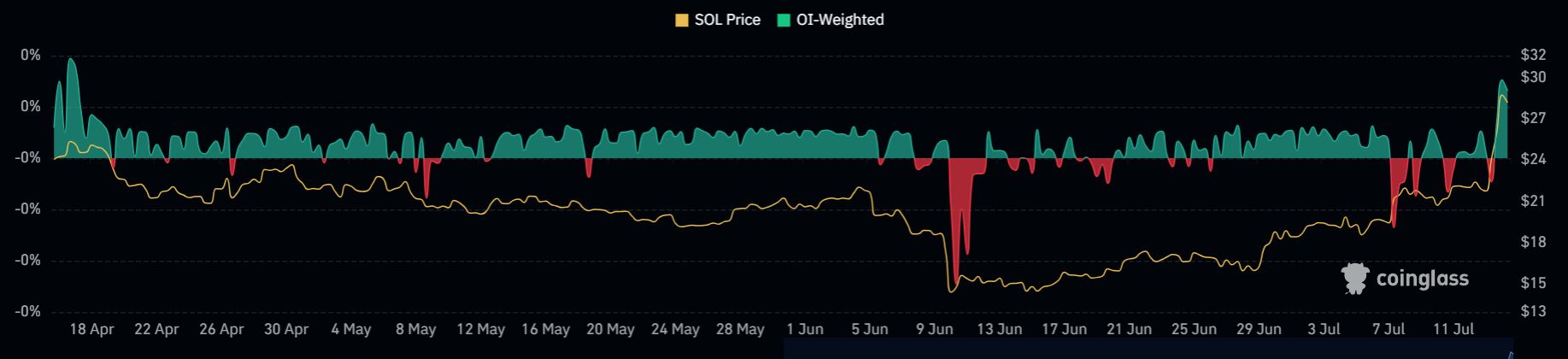Select the $24 price axis label
Viewport: 1568px width, 359px height.
(1533, 159)
